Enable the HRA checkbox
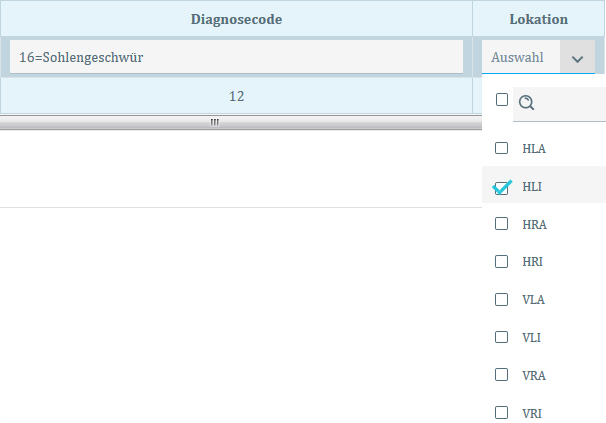This screenshot has width=606, height=423. point(502,224)
